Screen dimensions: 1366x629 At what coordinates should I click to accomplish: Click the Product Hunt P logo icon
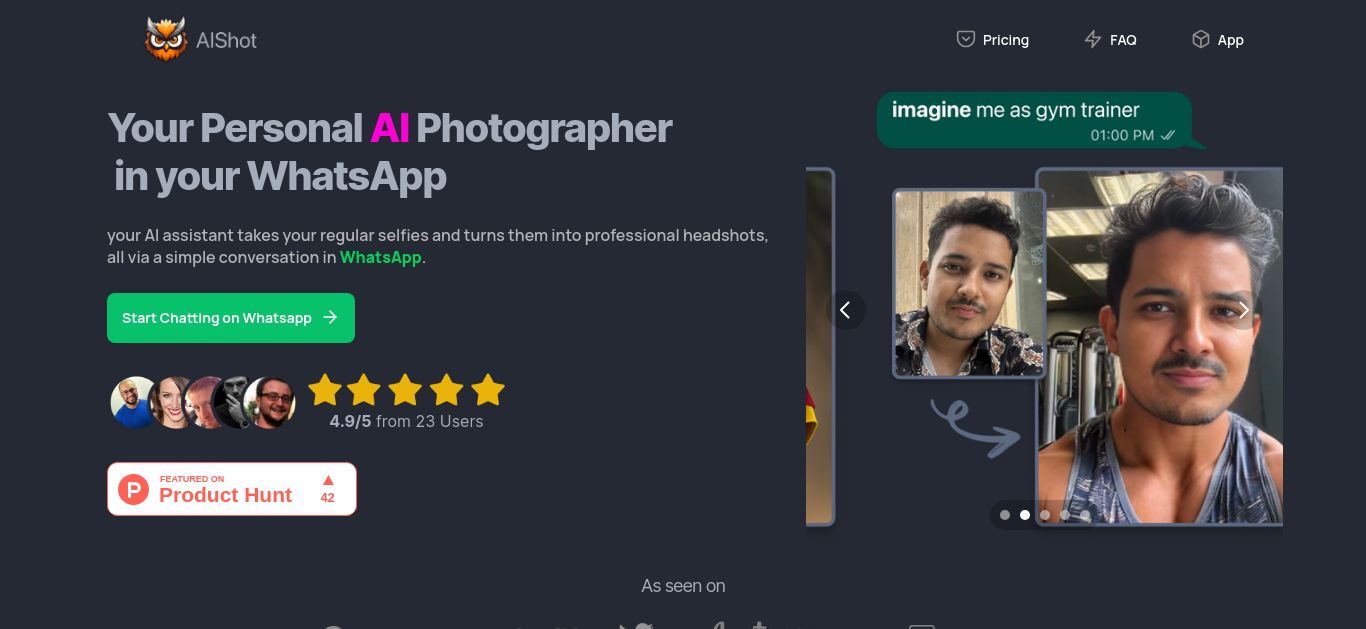[x=133, y=489]
